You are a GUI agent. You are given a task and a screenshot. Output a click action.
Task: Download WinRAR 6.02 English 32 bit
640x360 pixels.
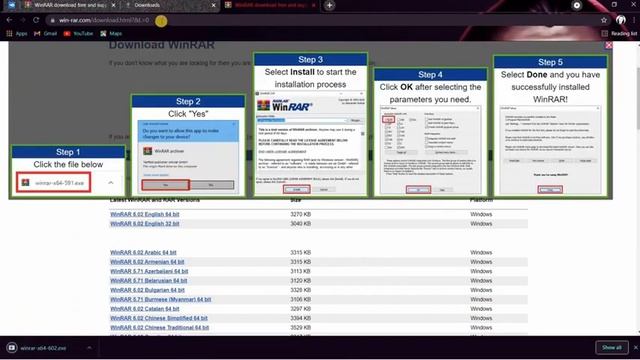point(144,224)
